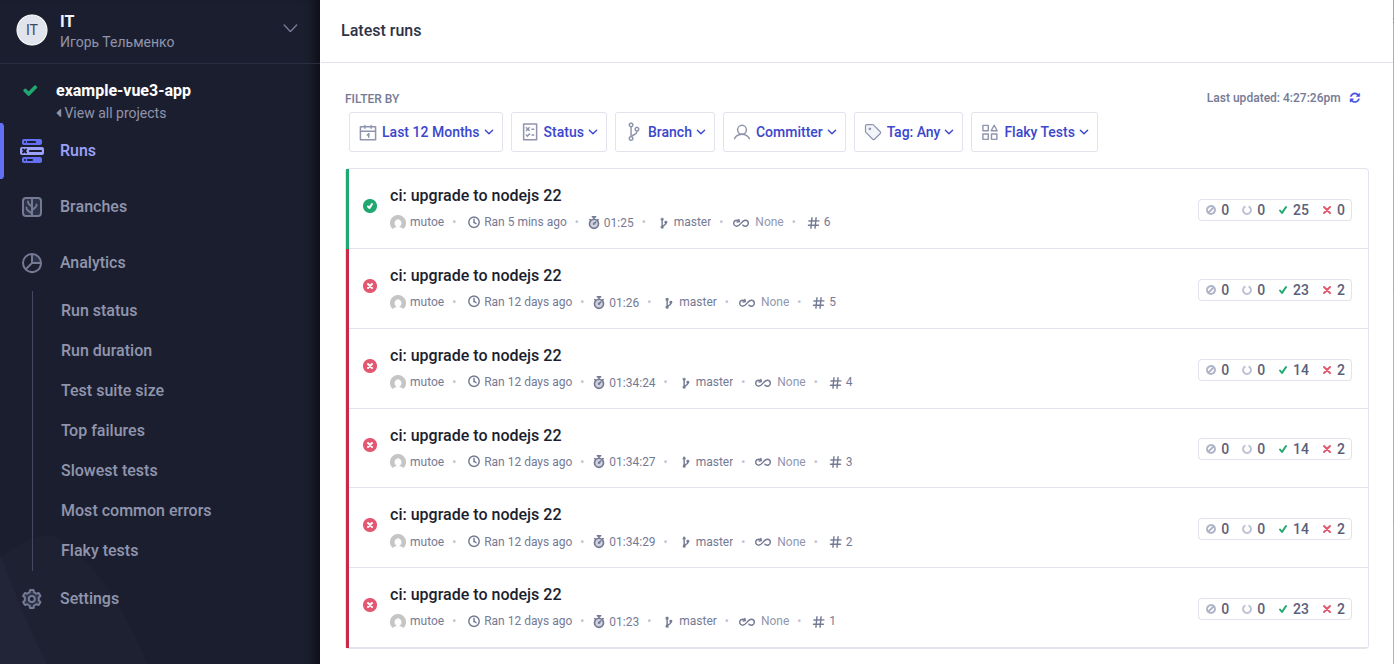Open the Flaky Tests filter dropdown
The image size is (1394, 664).
1034,132
